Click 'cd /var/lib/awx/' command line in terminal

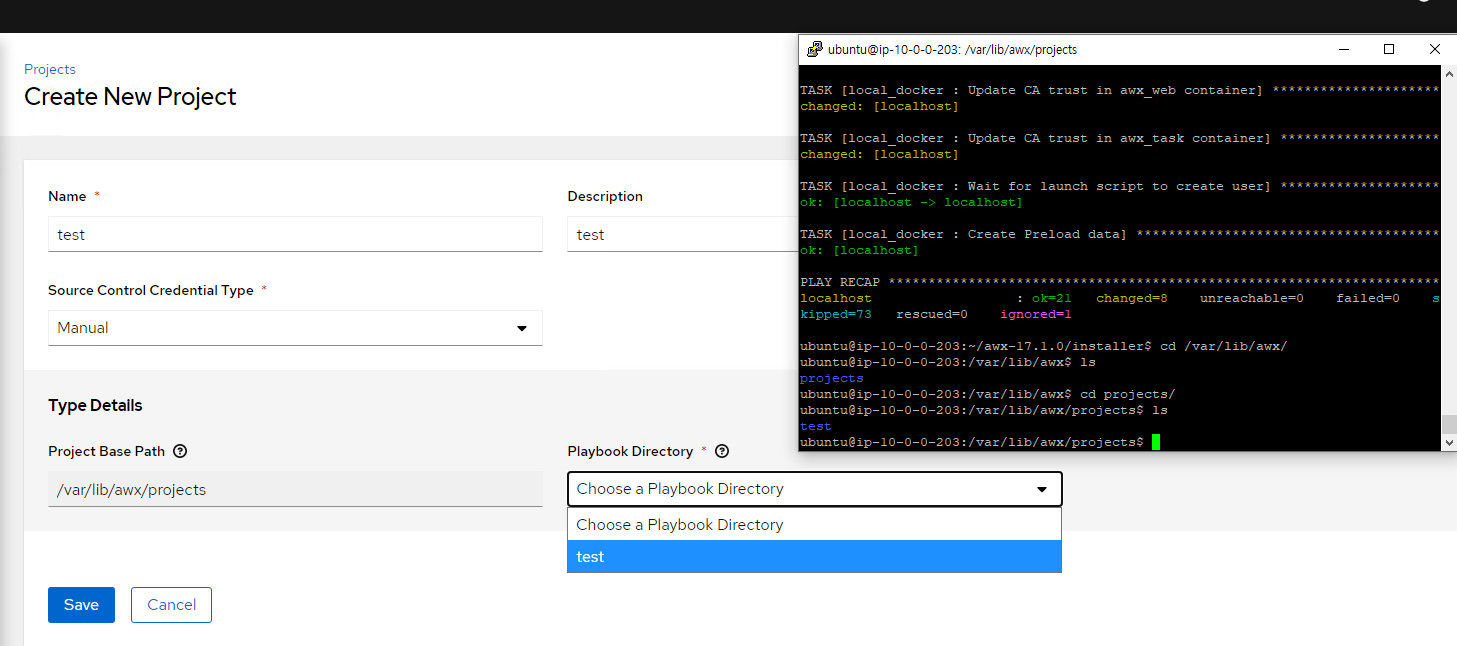[x=1043, y=346]
